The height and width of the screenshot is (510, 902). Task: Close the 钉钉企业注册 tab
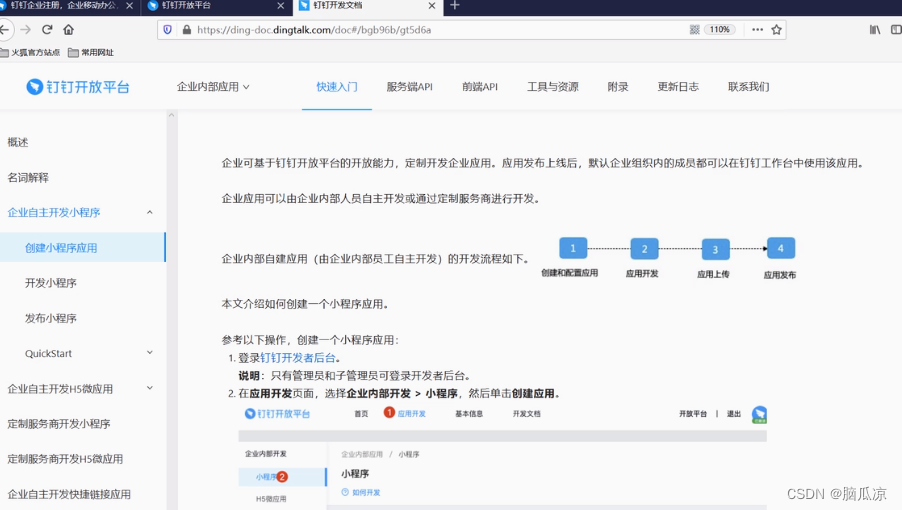click(x=129, y=6)
